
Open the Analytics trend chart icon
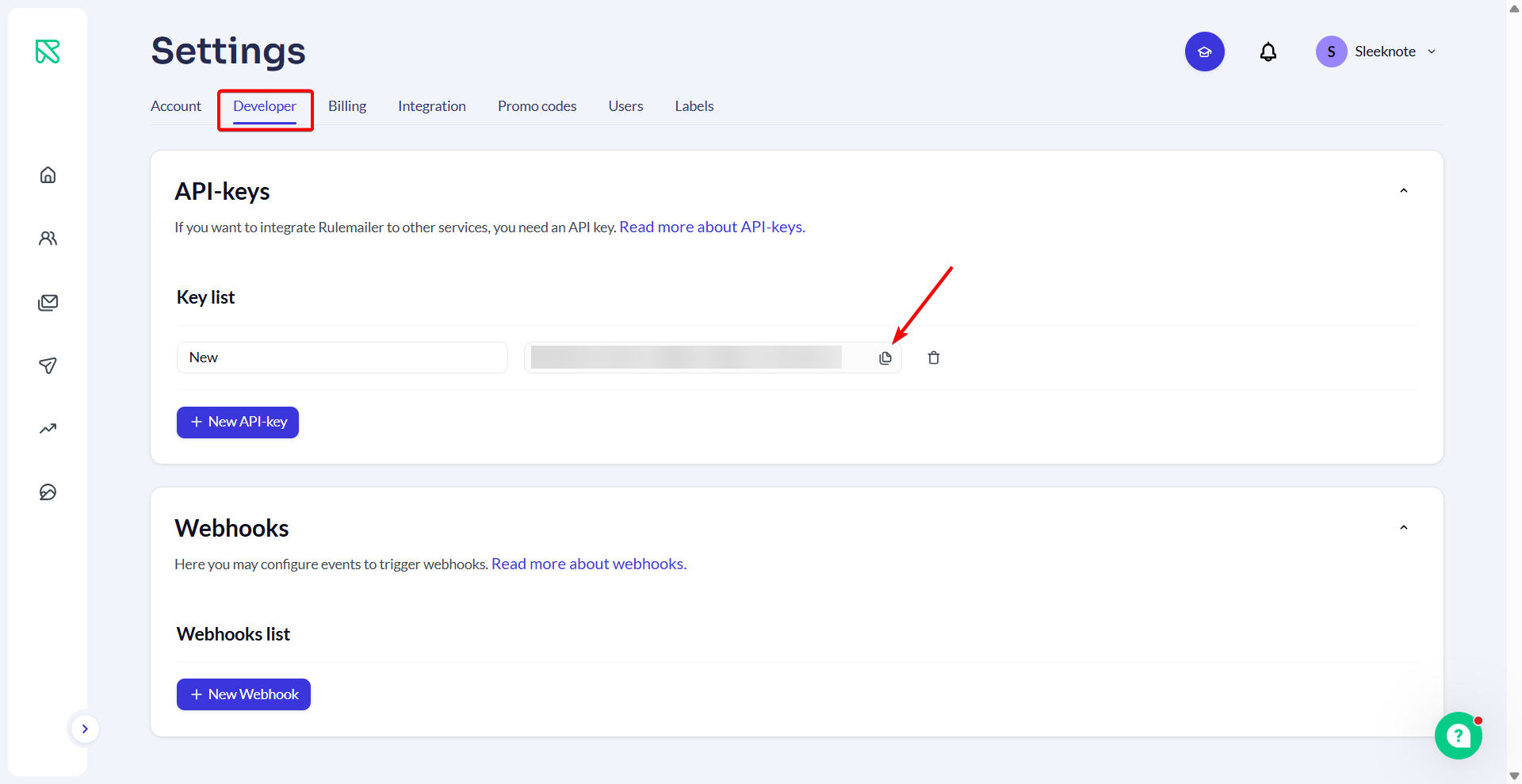pos(48,429)
